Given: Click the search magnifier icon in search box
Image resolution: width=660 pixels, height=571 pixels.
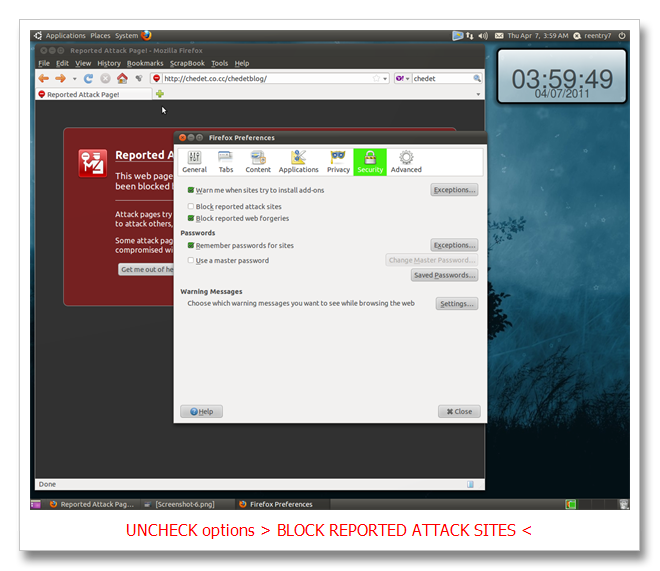Looking at the screenshot, I should click(476, 78).
